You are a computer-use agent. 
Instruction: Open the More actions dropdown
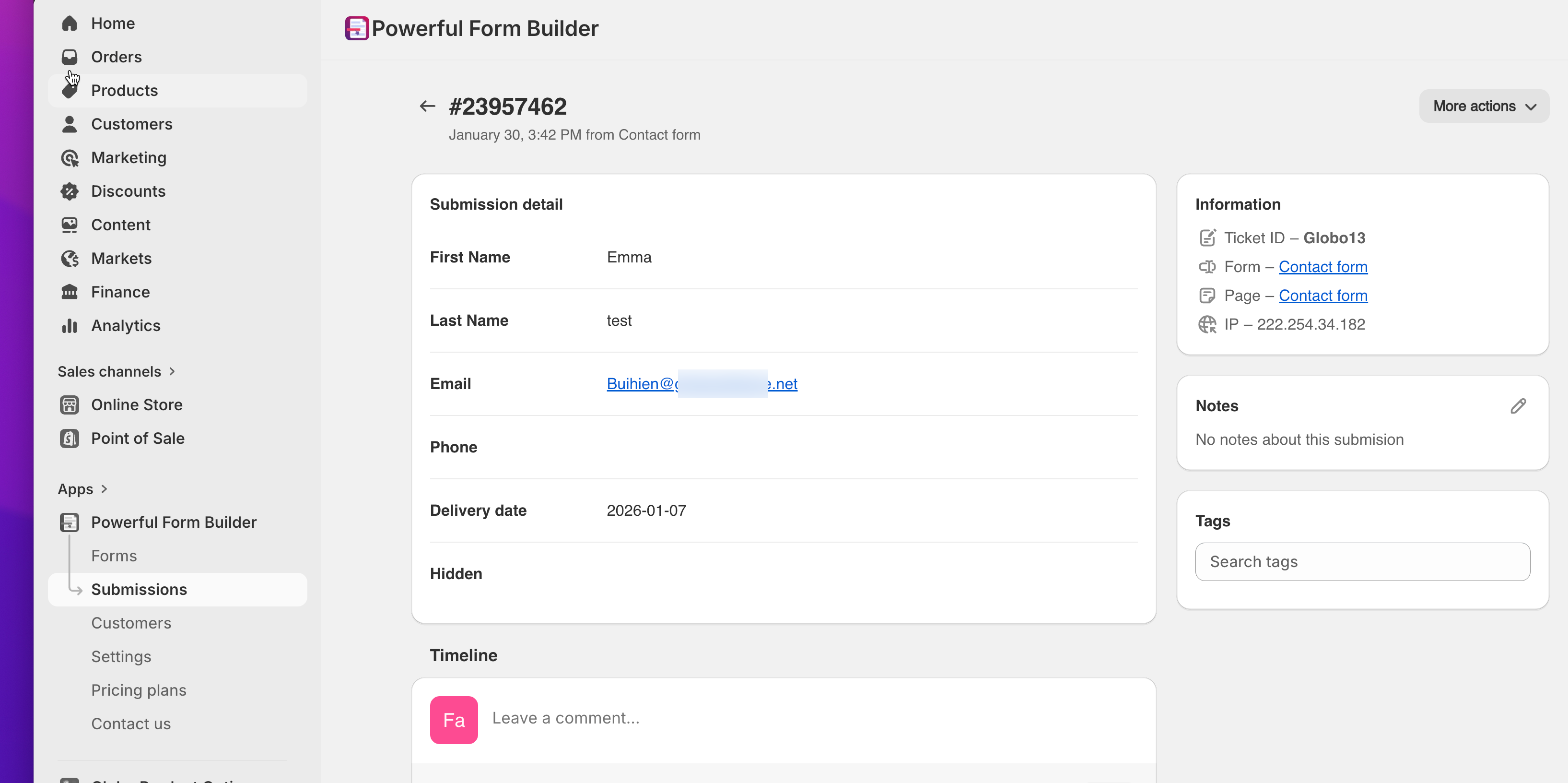click(x=1484, y=107)
